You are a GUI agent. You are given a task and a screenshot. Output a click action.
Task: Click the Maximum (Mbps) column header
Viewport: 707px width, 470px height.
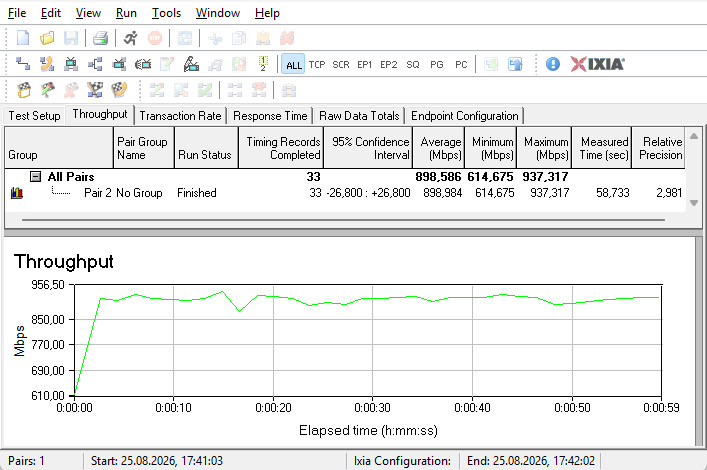tap(544, 148)
